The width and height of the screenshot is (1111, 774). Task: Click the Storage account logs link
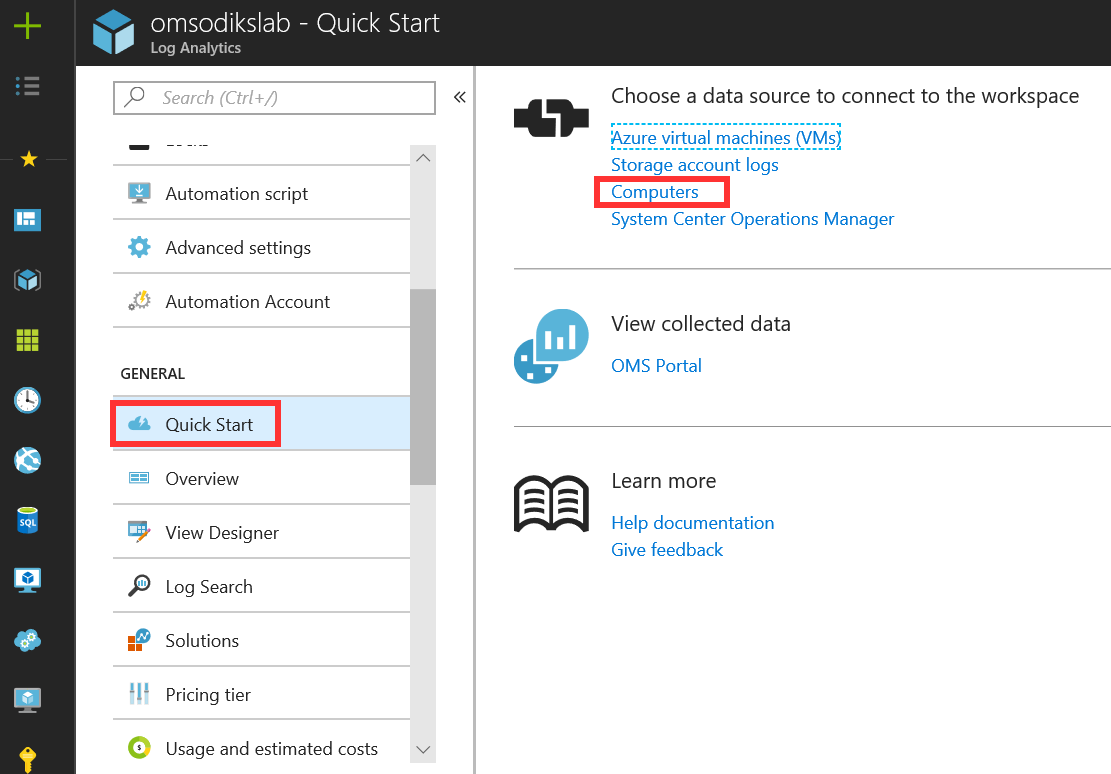(694, 164)
